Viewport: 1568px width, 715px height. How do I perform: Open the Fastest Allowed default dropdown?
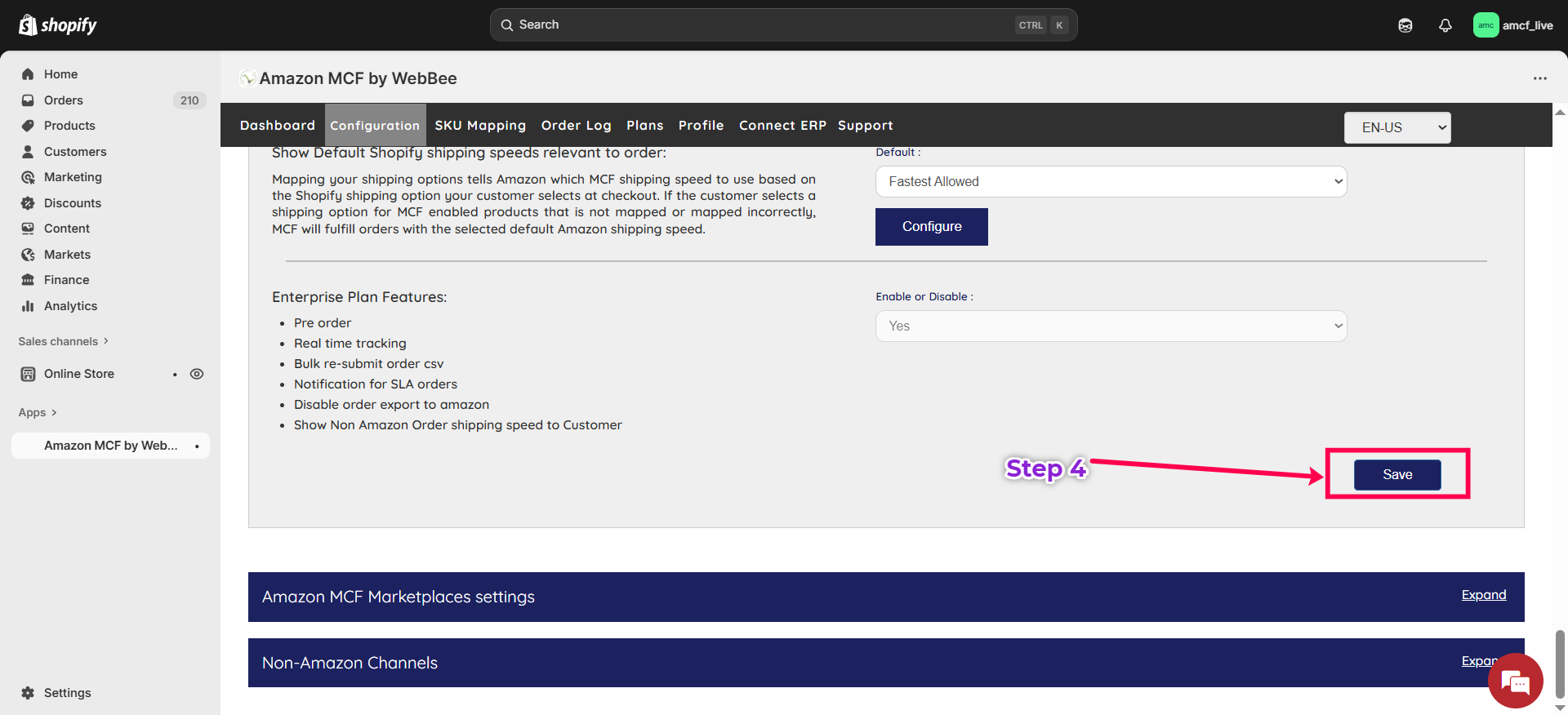click(1111, 182)
